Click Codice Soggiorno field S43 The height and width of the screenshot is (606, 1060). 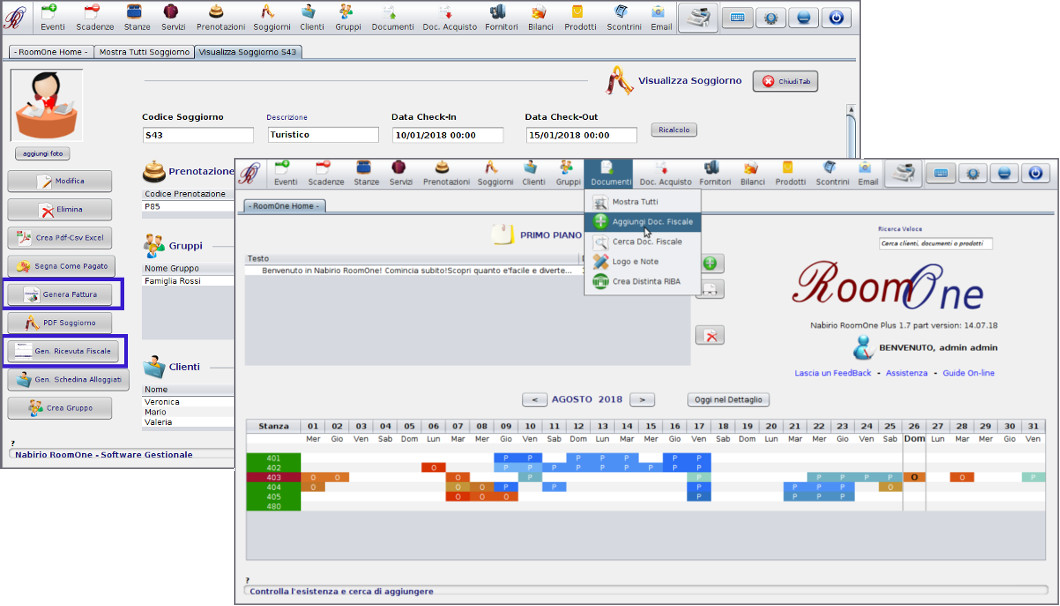(198, 135)
